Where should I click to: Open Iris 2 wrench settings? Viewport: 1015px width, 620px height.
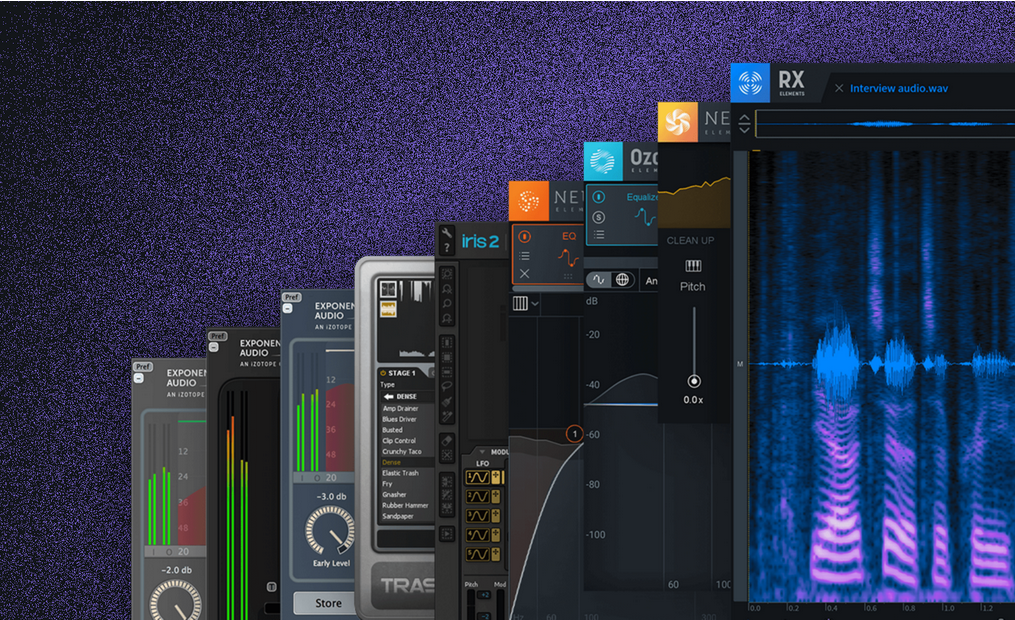tap(447, 234)
